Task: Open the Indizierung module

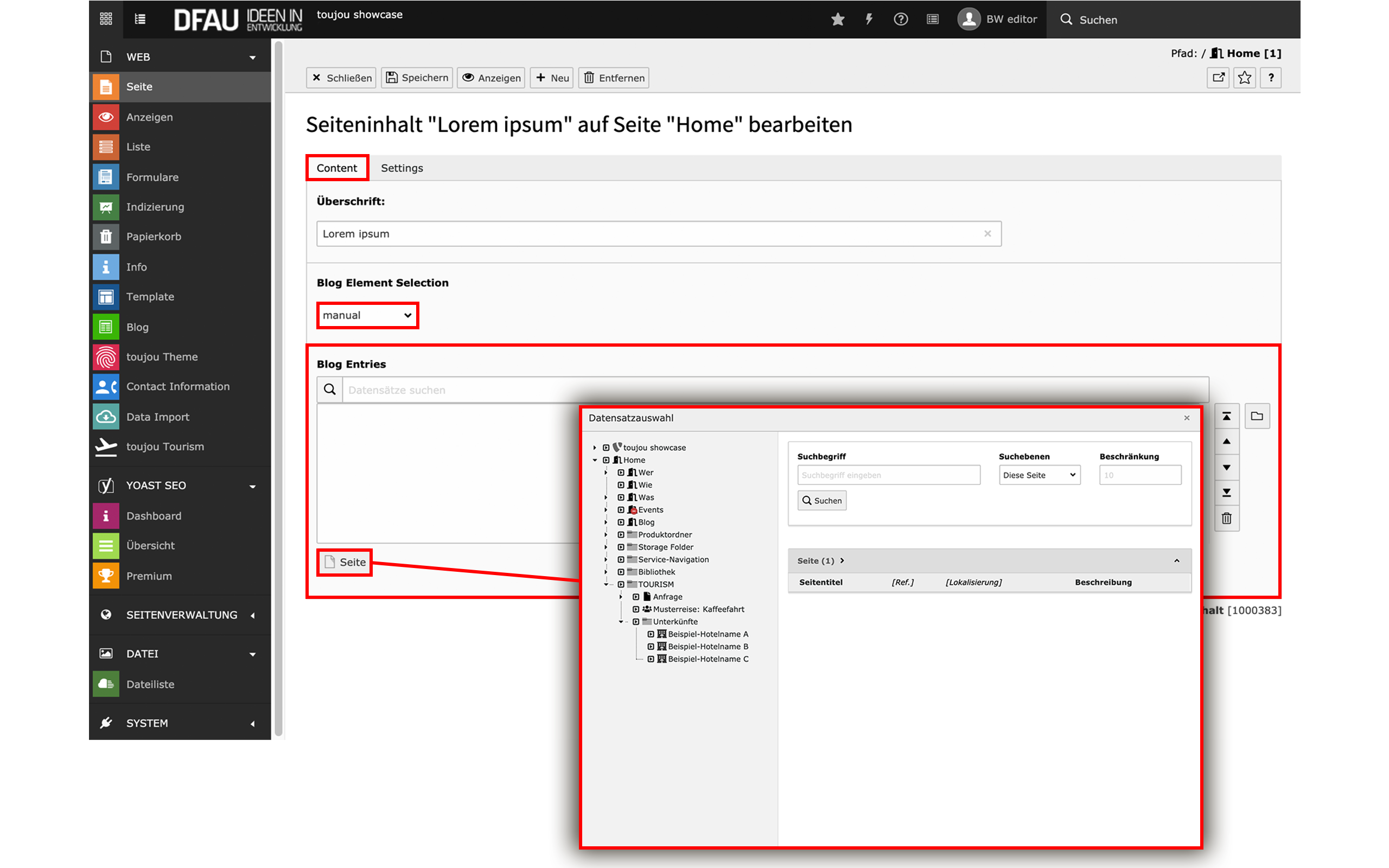Action: tap(180, 207)
